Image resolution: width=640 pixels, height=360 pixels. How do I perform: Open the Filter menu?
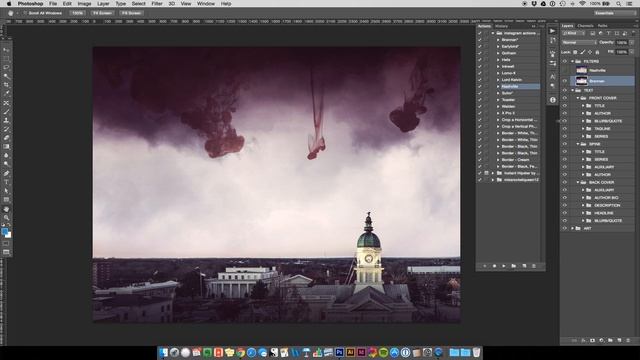tap(157, 4)
